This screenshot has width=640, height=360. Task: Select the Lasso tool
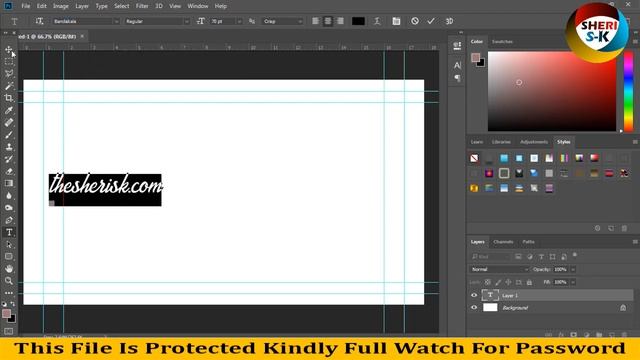pyautogui.click(x=9, y=73)
